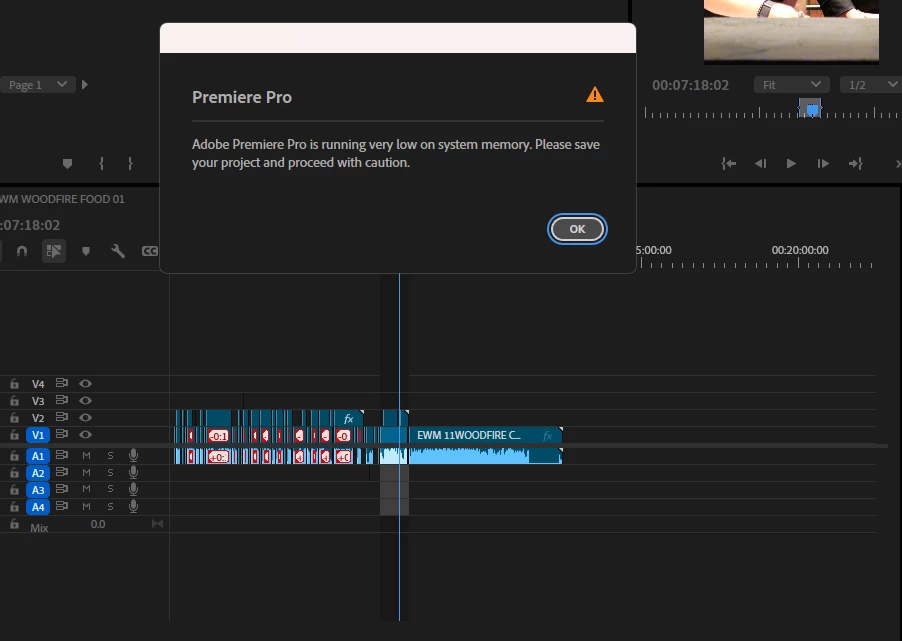902x641 pixels.
Task: Click the play arrow beside Page 1
Action: (x=85, y=85)
